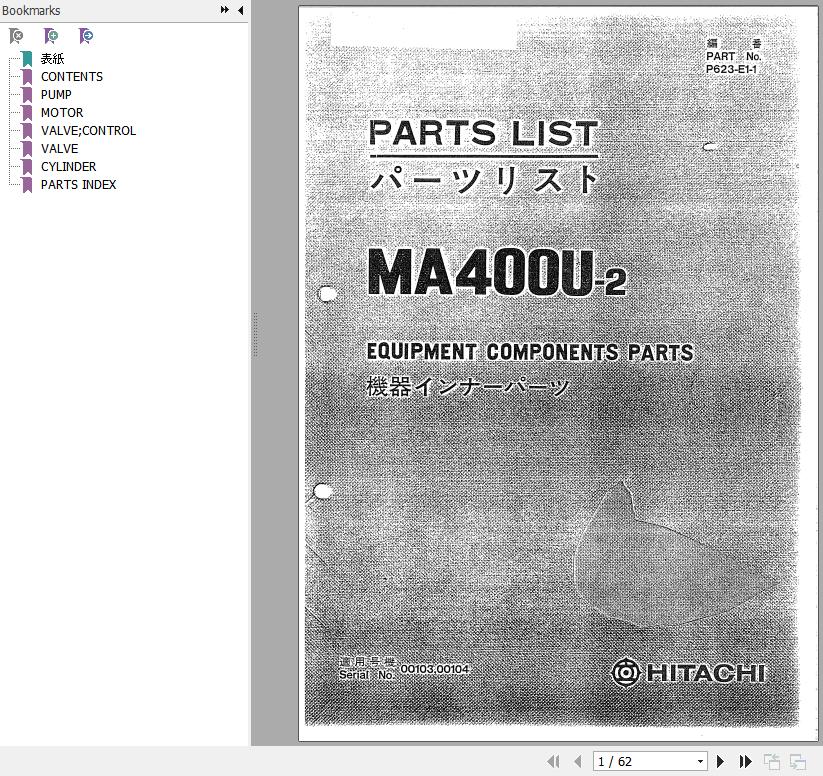Click the bookmark icon beside CONTENTS
This screenshot has height=776, width=823.
[x=27, y=77]
